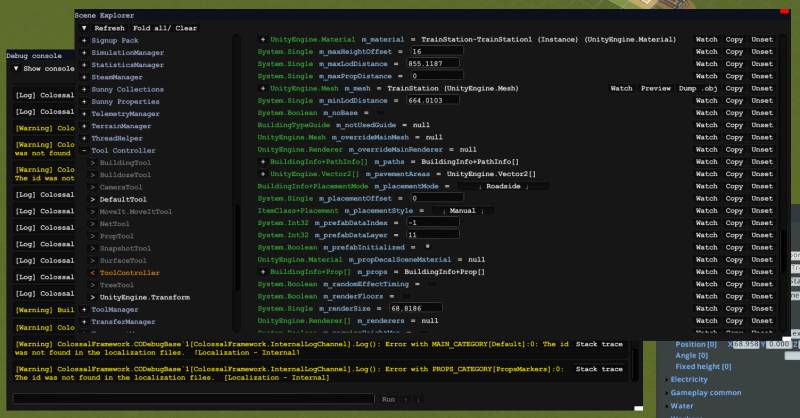
Task: Click the Sunny Collections tree entry
Action: (128, 89)
